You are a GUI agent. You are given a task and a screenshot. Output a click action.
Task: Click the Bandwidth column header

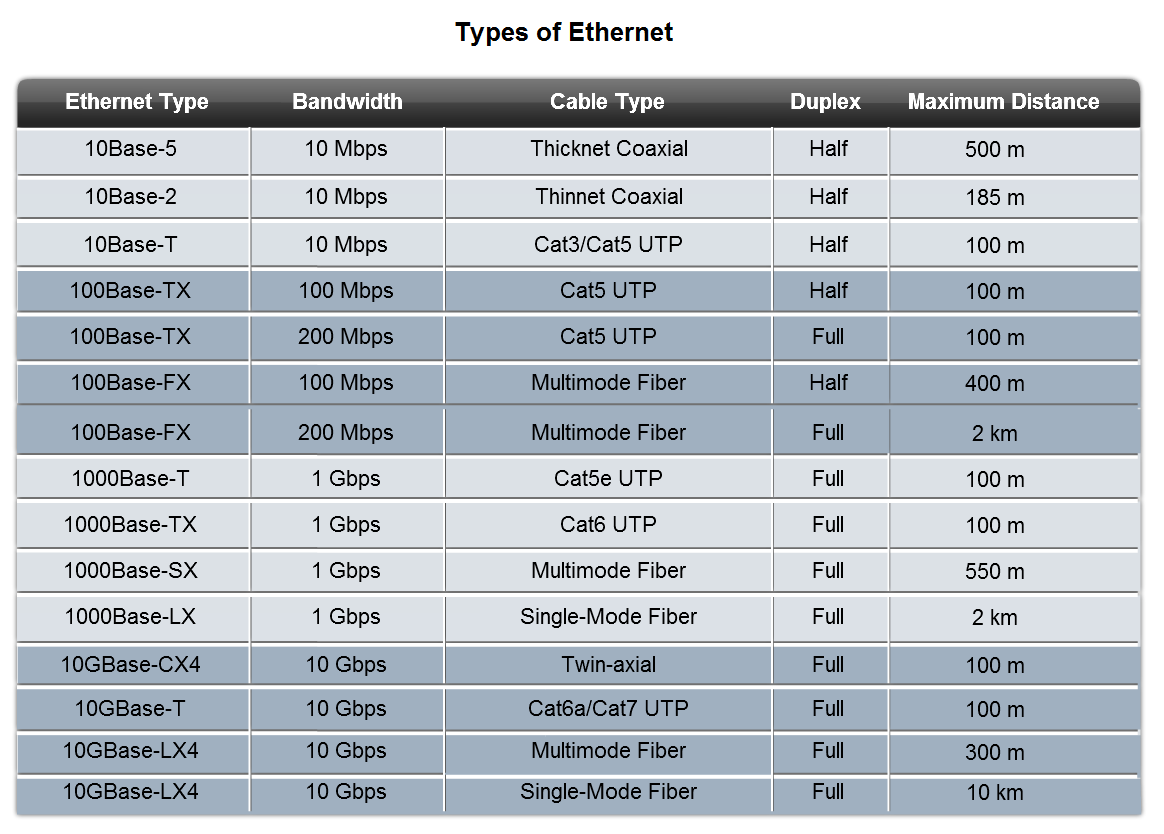[347, 102]
